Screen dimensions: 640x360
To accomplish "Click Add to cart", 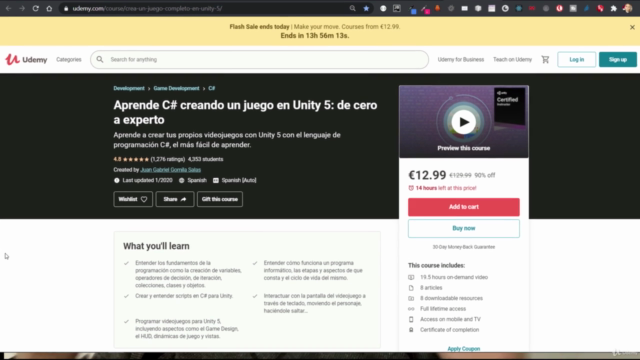I will pos(464,207).
